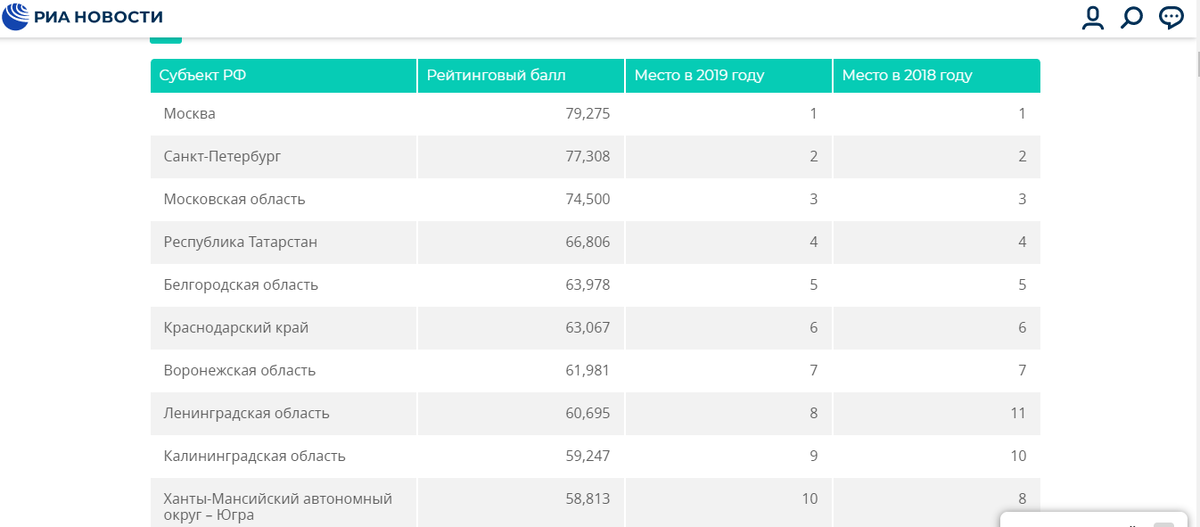Open the user profile icon
This screenshot has height=527, width=1200.
[x=1093, y=18]
